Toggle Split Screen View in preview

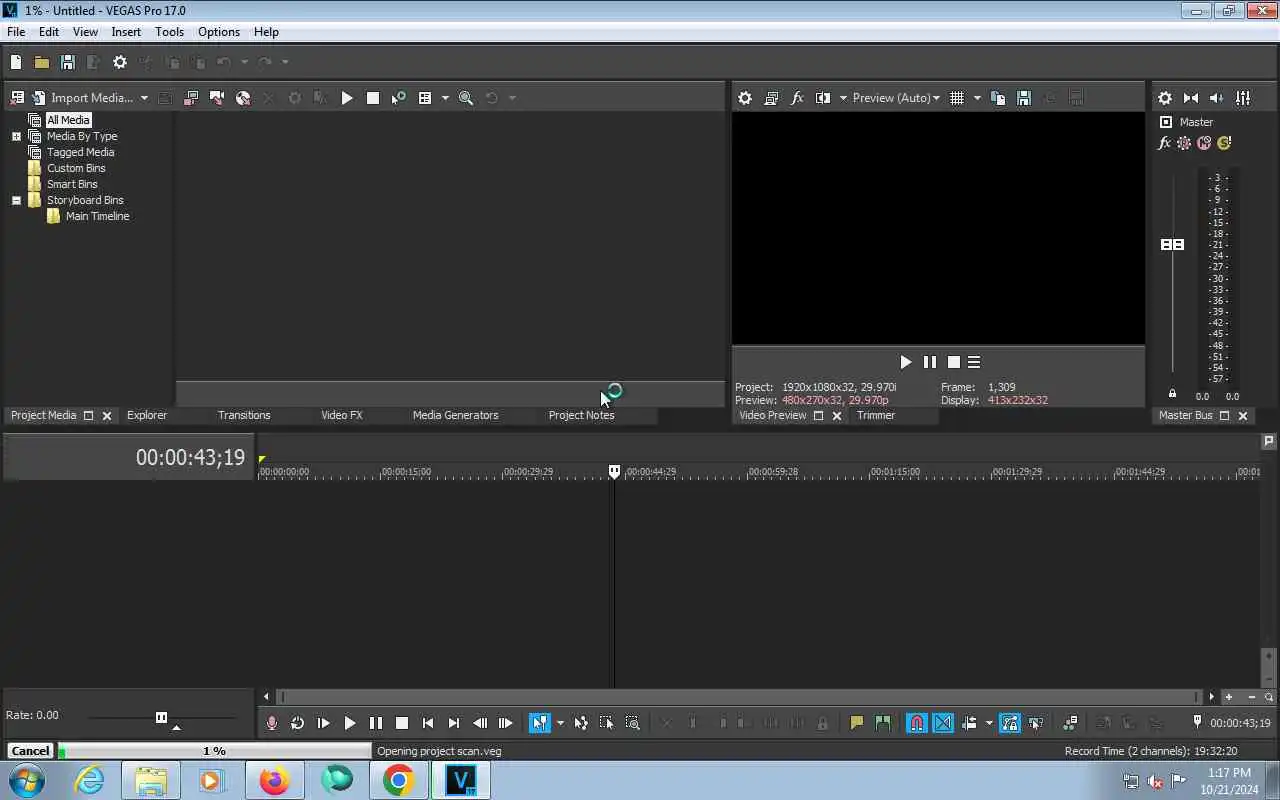(823, 98)
